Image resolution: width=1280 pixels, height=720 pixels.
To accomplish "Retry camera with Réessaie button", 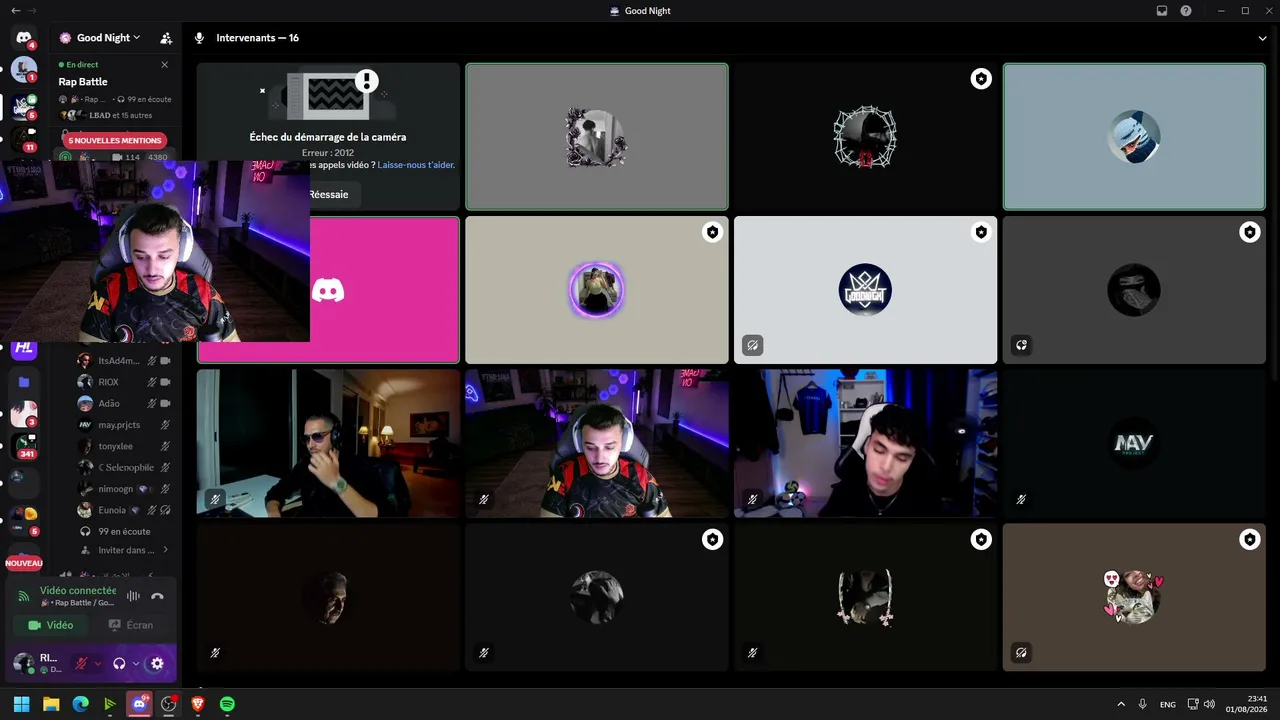I will 329,194.
